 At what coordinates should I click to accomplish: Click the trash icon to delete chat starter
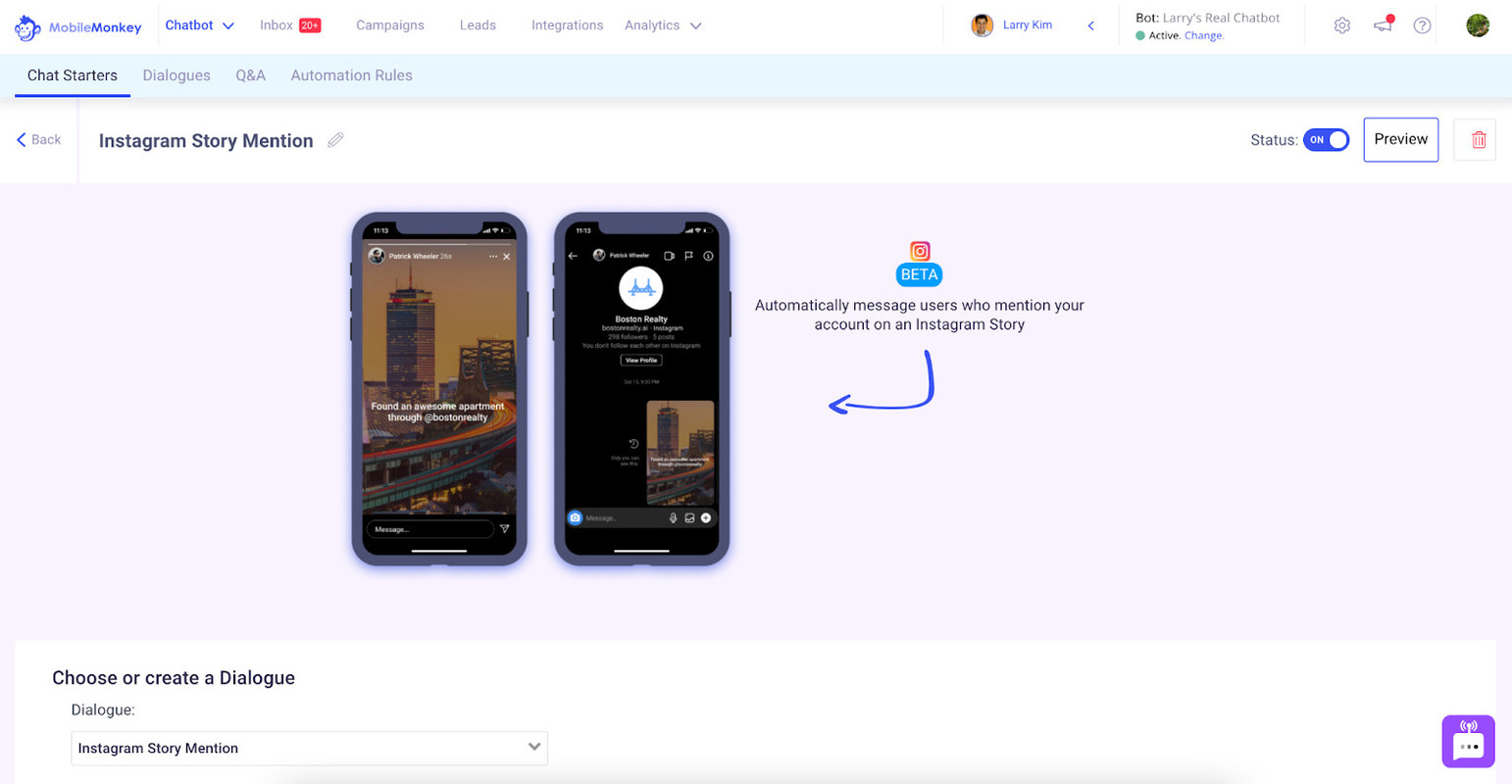coord(1478,139)
